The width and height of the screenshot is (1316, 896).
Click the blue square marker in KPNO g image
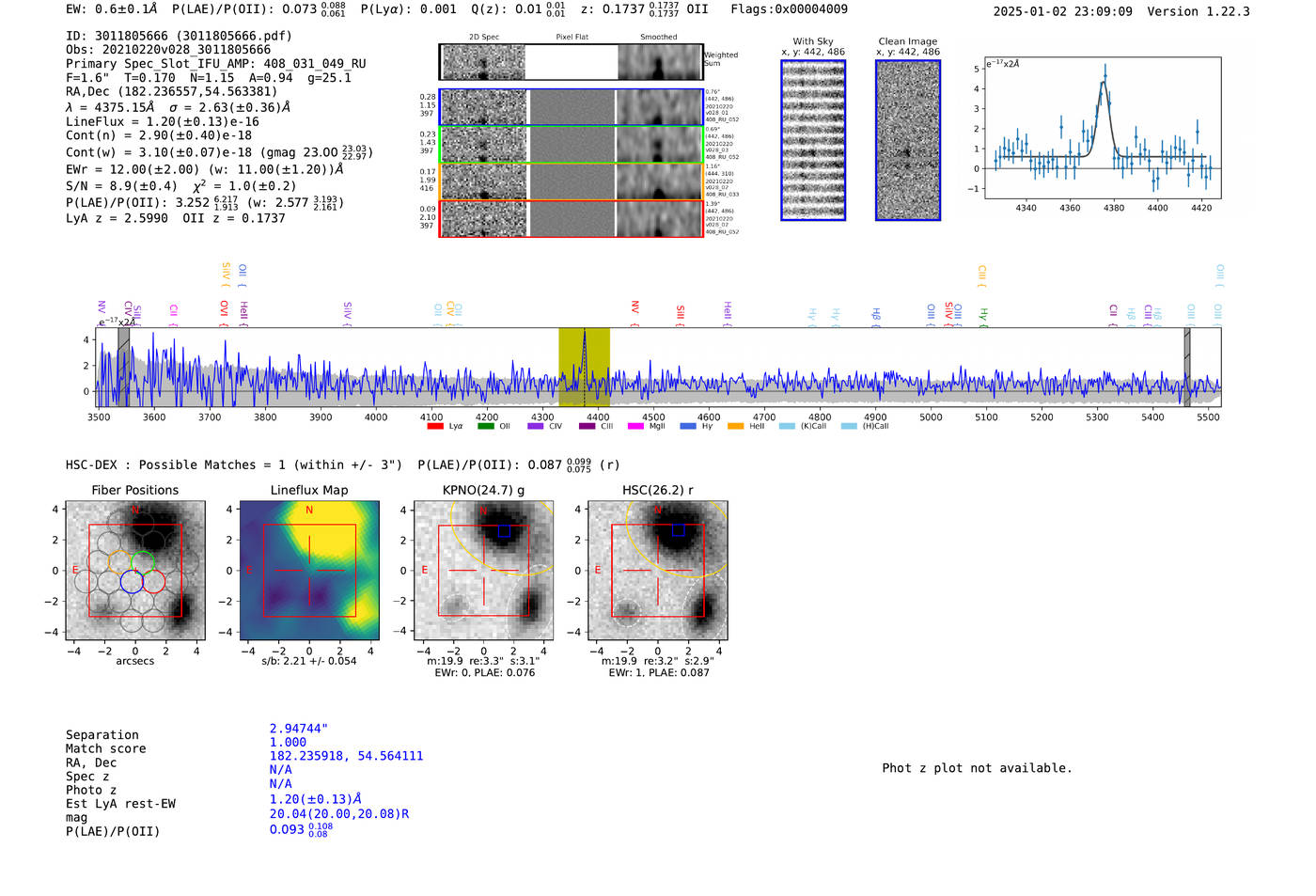504,530
